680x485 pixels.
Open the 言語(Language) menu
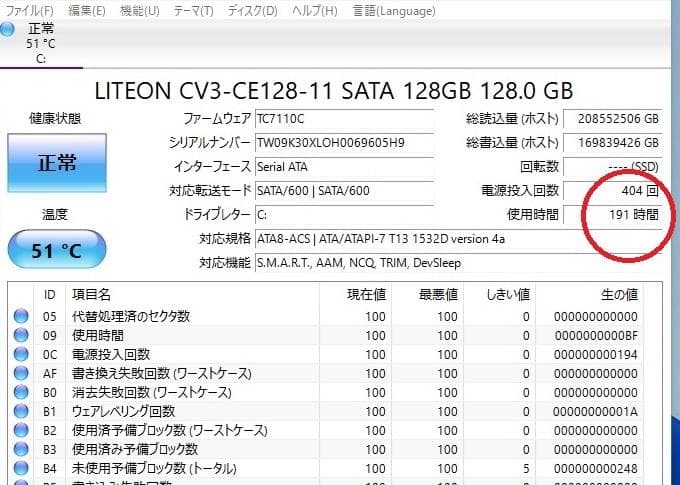[394, 10]
